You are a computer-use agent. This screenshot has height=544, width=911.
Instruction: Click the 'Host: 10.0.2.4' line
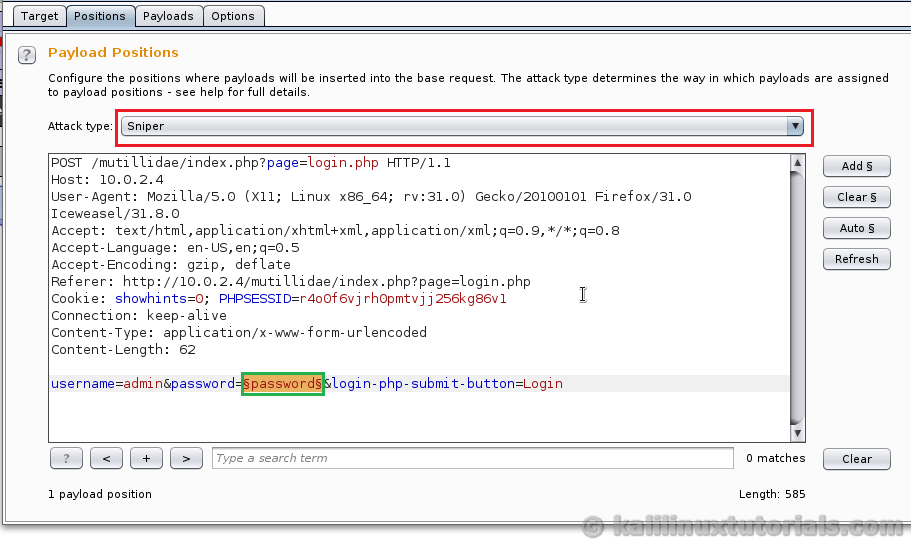point(107,180)
